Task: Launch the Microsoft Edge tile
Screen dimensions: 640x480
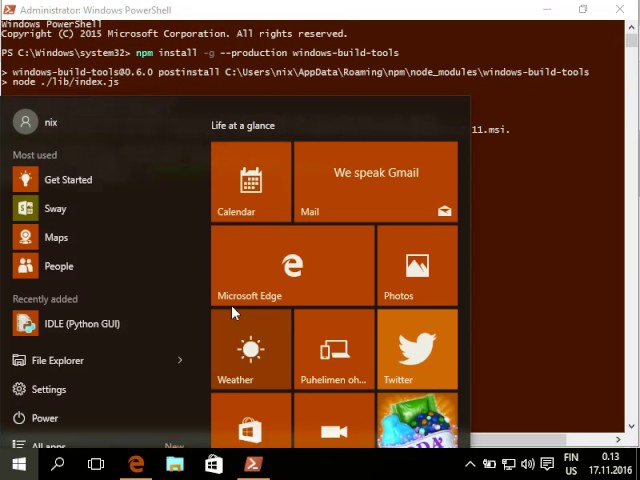Action: pyautogui.click(x=293, y=266)
